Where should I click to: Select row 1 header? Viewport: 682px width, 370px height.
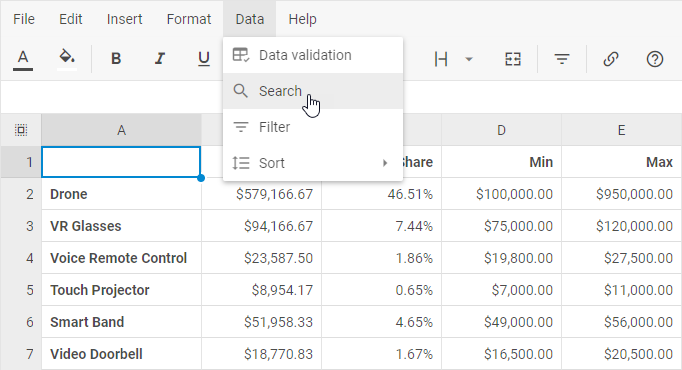click(x=21, y=162)
